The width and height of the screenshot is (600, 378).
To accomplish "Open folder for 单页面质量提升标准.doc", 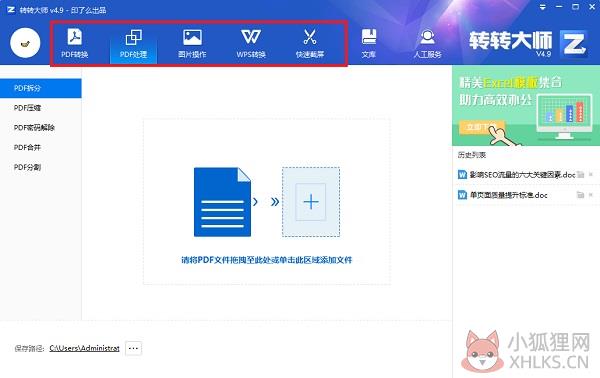I will tap(580, 195).
